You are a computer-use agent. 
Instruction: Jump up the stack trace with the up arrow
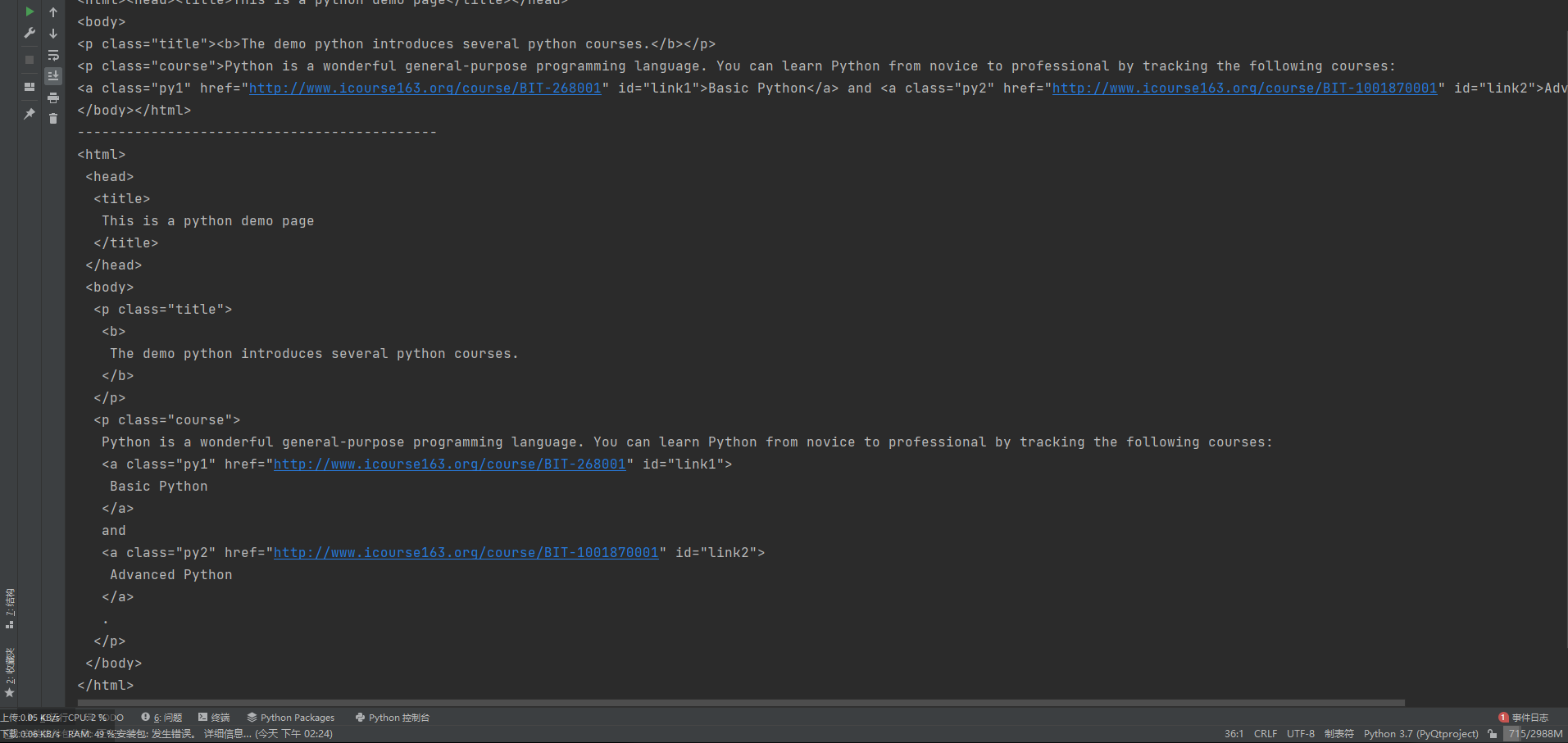[53, 12]
